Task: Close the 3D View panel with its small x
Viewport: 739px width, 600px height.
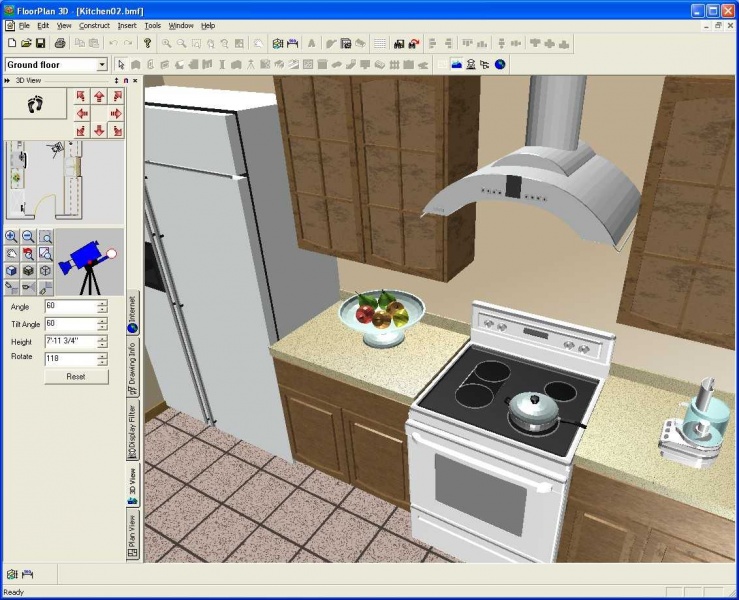Action: [135, 81]
